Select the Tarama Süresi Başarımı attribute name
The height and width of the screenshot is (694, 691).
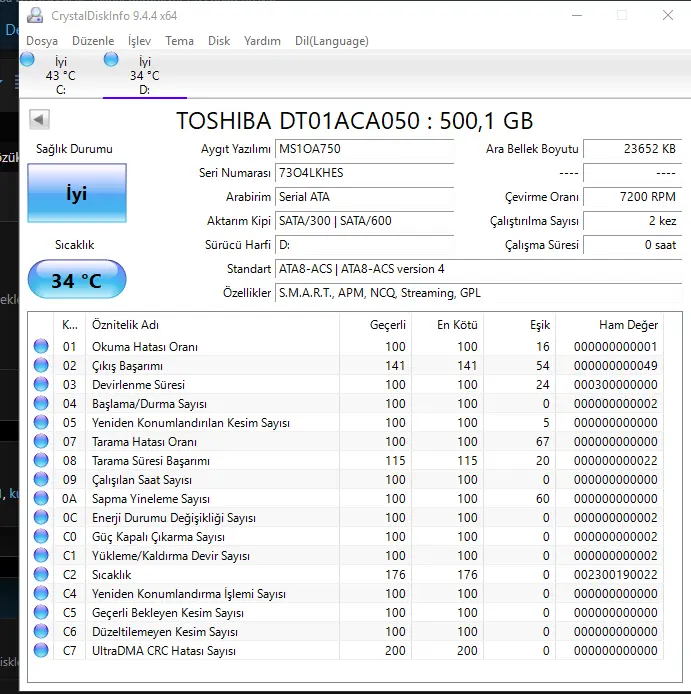pos(151,461)
